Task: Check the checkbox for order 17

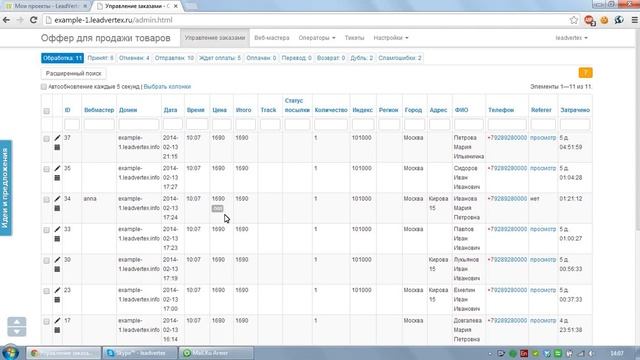Action: [47, 322]
